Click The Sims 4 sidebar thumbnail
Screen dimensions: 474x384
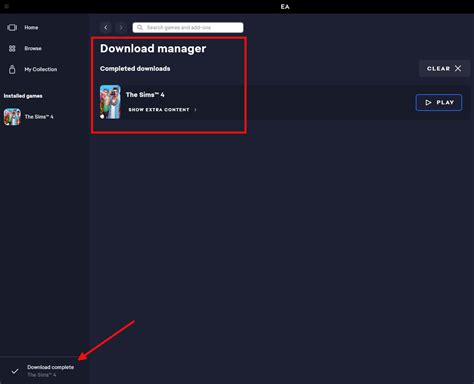click(x=12, y=117)
